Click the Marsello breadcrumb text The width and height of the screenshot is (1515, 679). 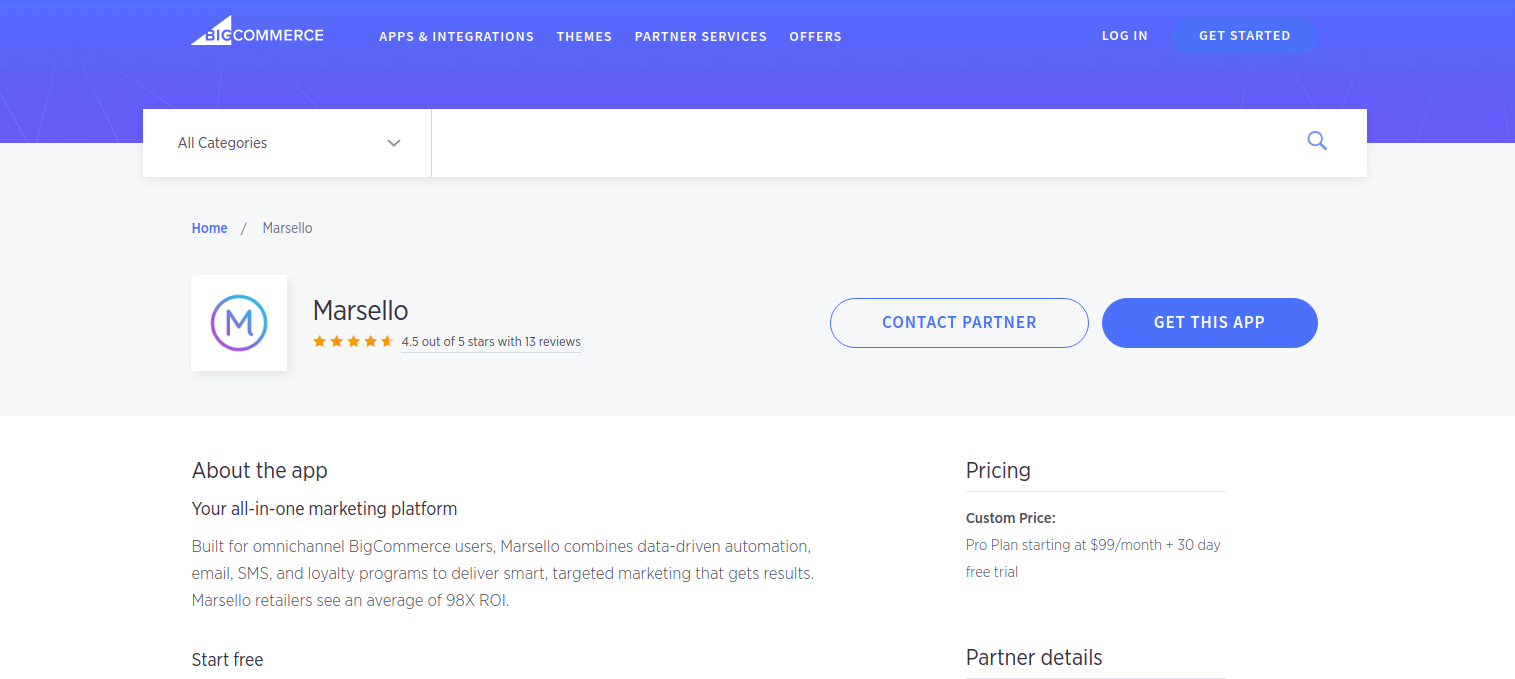288,228
